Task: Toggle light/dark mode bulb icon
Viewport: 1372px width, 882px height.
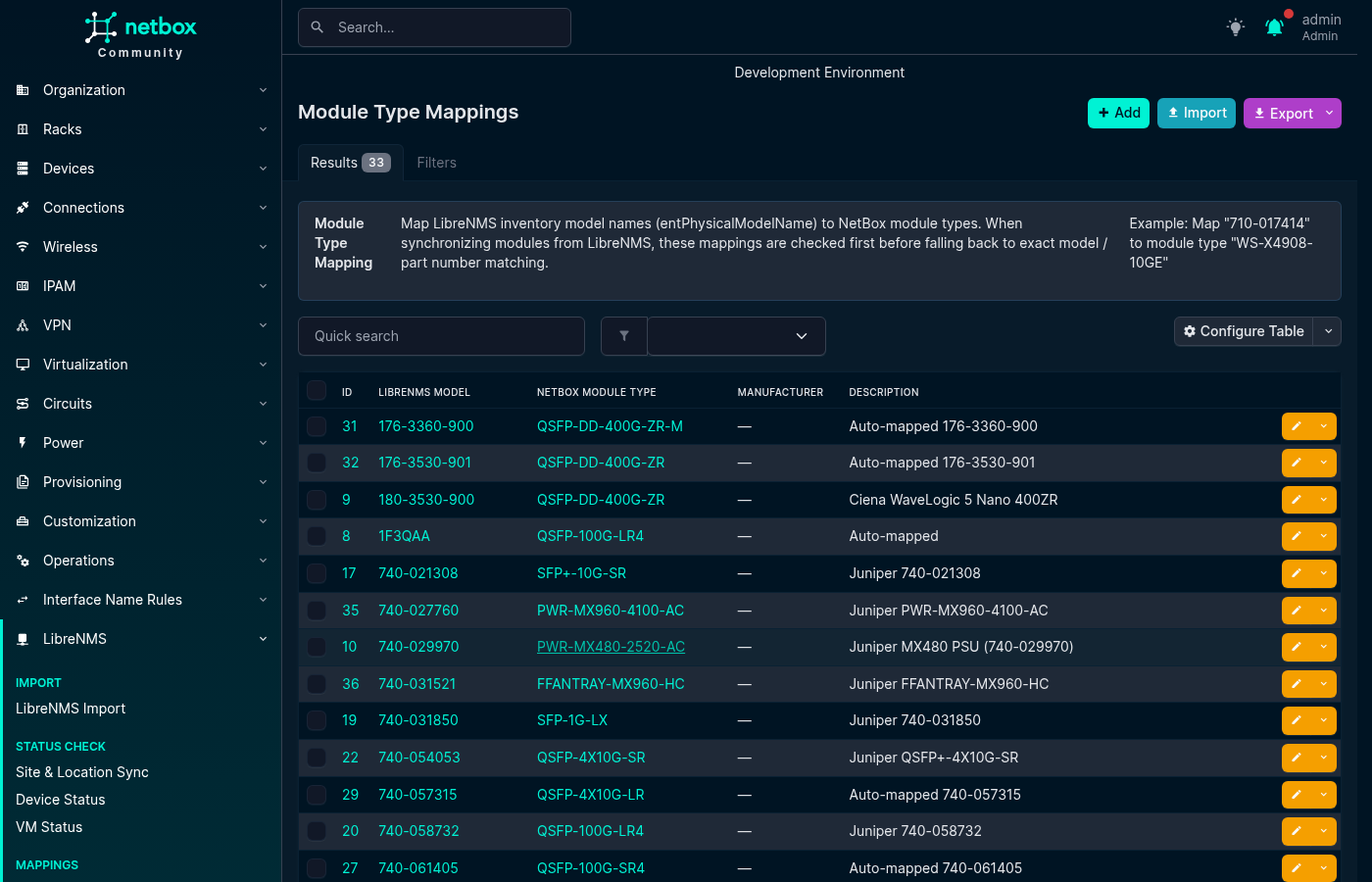Action: (x=1236, y=27)
